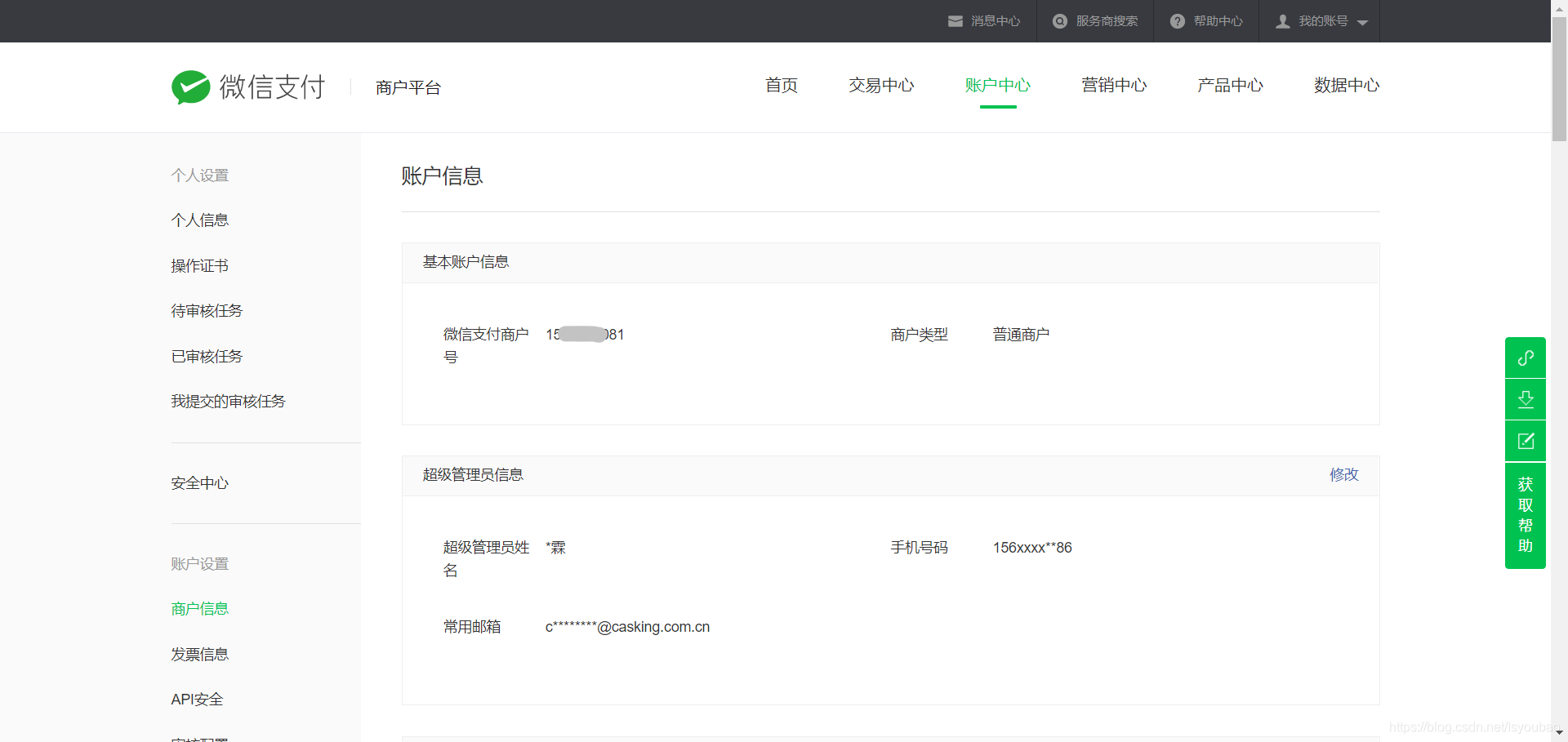Click the 普通商户 merchant type value
1568x742 pixels.
[1022, 335]
